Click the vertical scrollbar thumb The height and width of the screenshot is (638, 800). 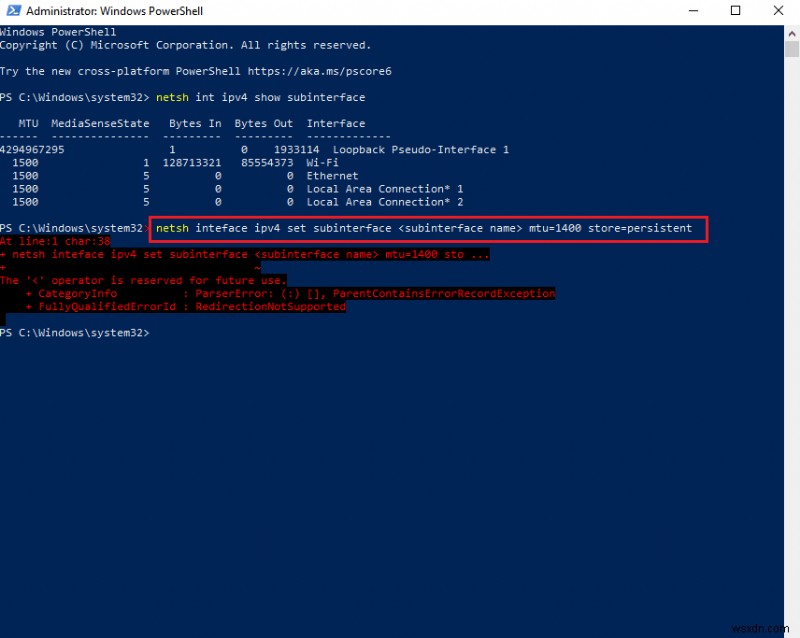(792, 50)
